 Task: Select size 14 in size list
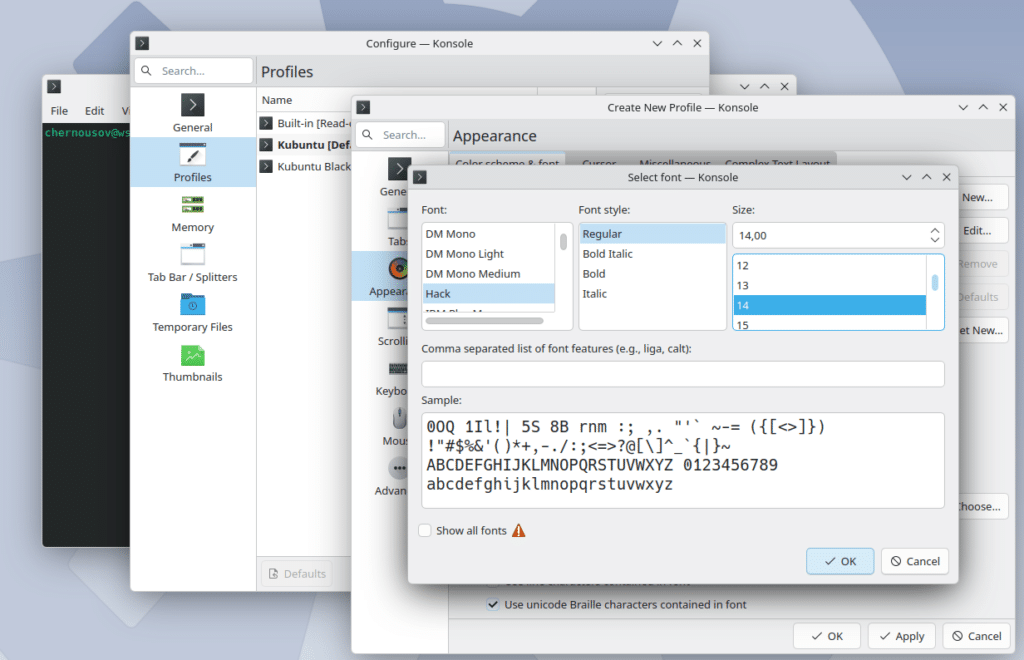[829, 306]
